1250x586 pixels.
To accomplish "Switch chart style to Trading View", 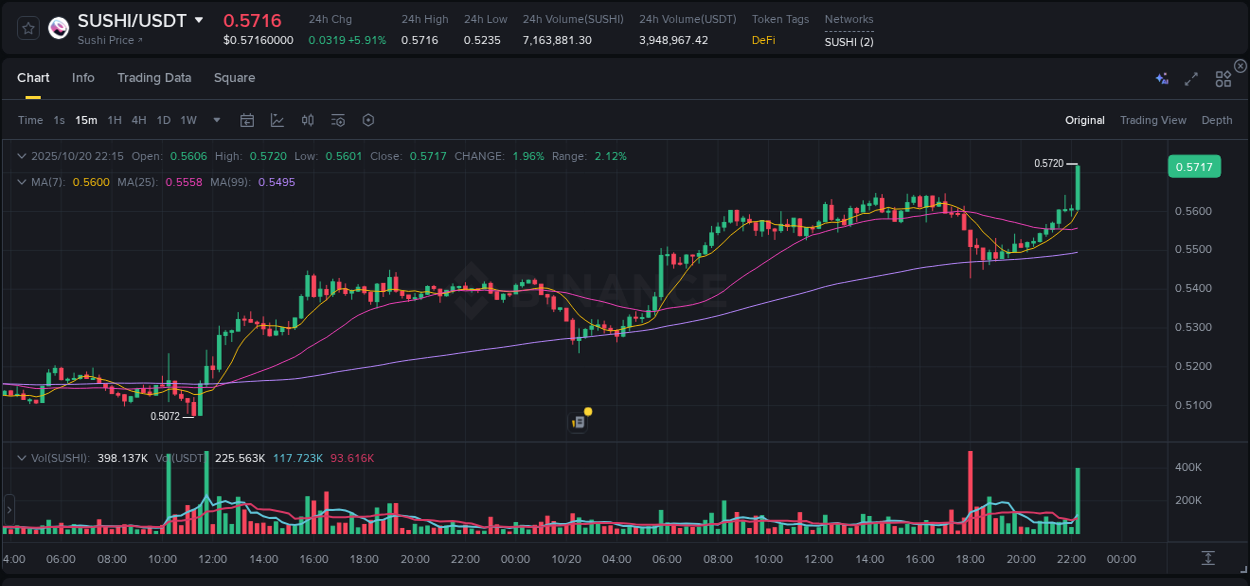I will (x=1153, y=120).
